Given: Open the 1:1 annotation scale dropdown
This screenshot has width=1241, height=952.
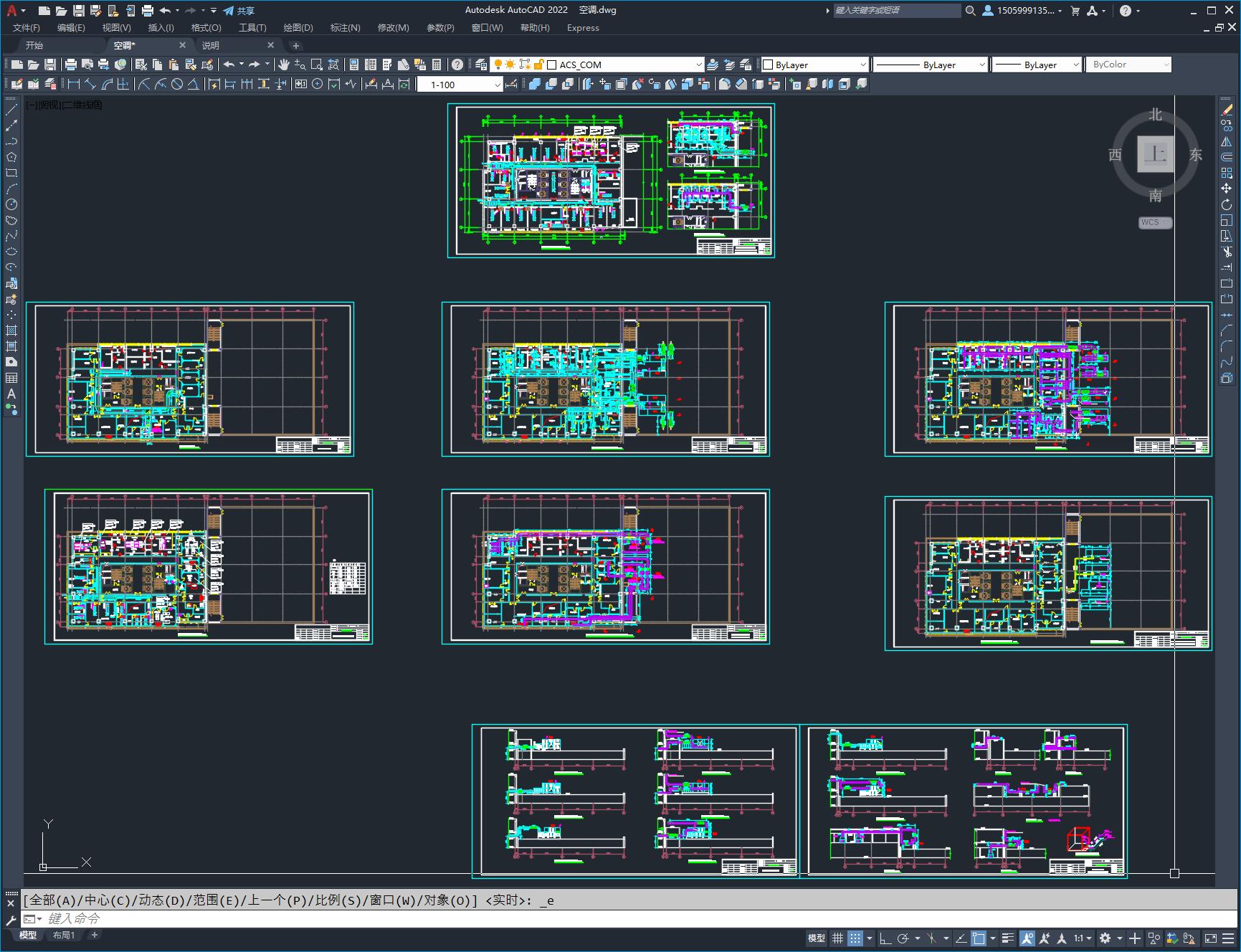Looking at the screenshot, I should click(x=1083, y=938).
